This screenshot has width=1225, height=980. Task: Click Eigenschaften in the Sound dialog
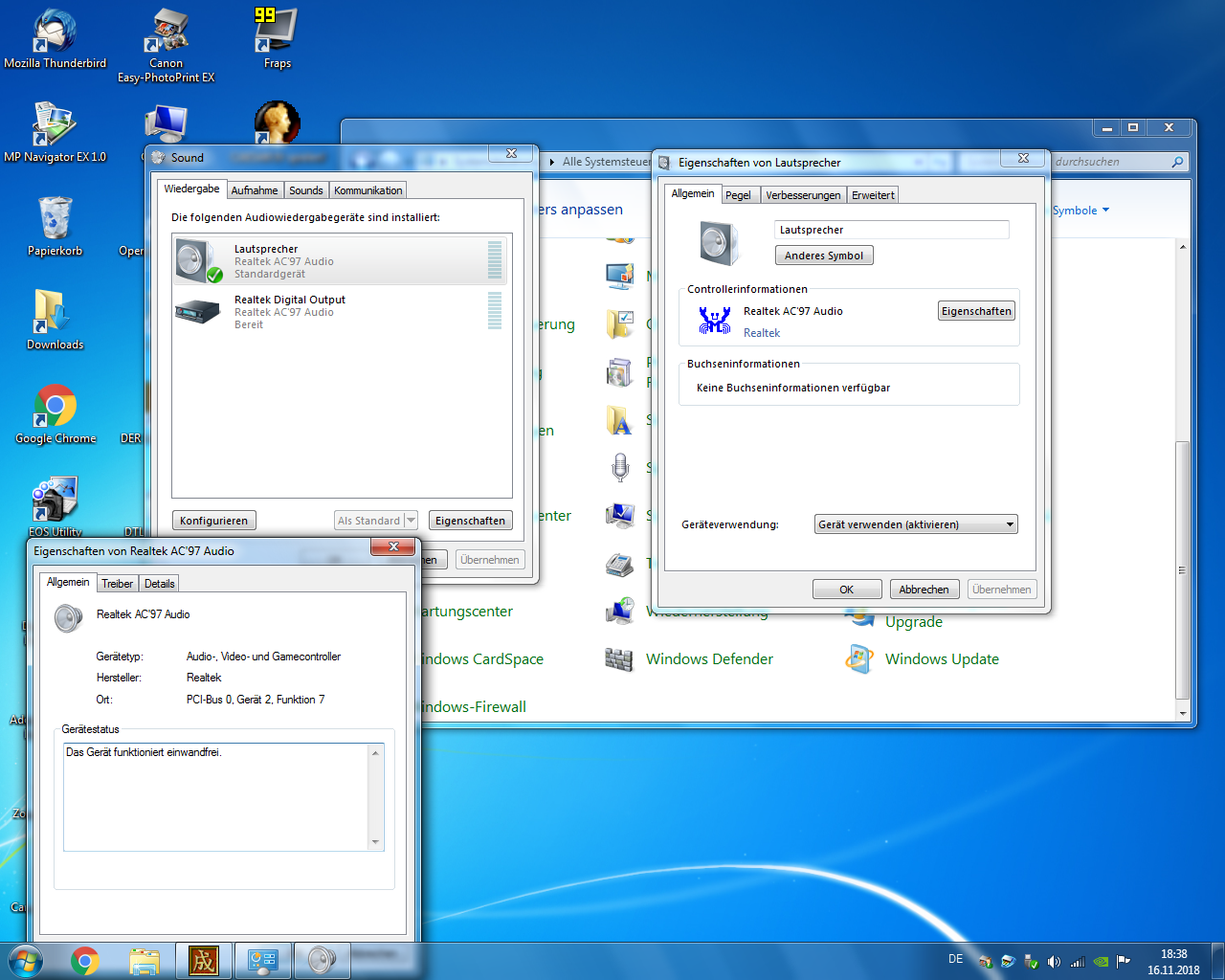tap(470, 521)
